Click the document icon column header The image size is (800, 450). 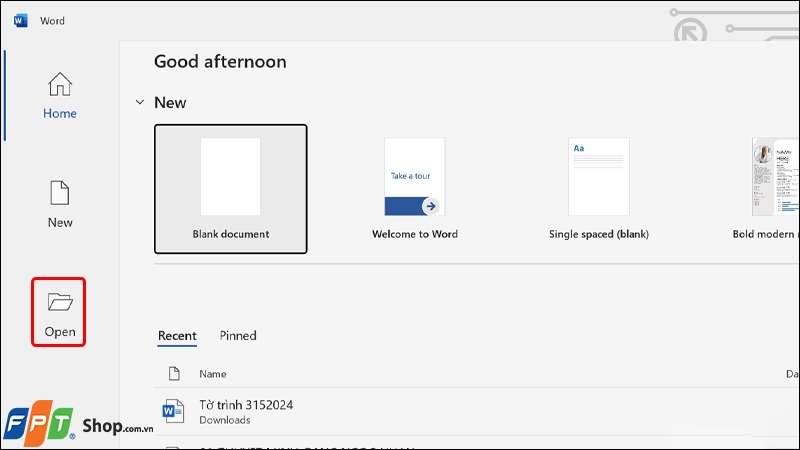(174, 374)
